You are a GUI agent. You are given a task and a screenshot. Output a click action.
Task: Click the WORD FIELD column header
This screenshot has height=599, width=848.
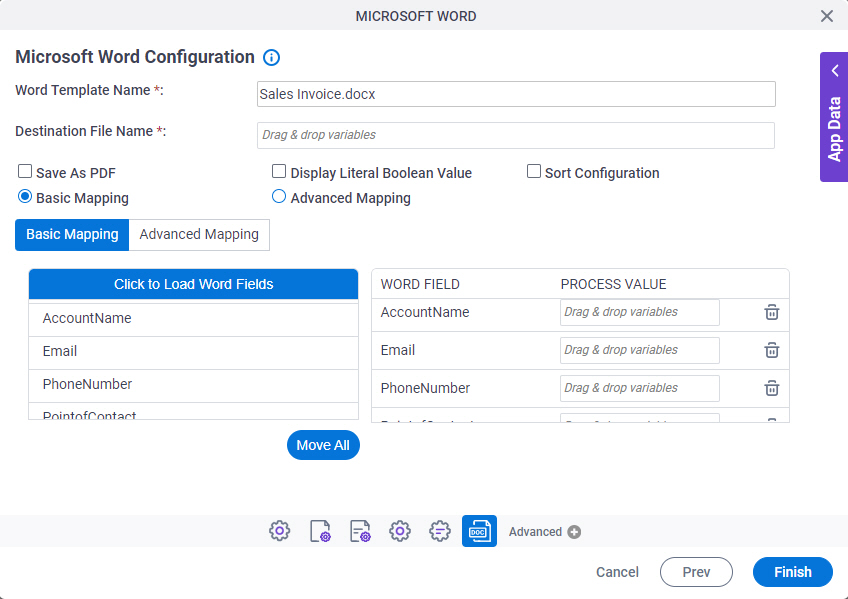pyautogui.click(x=420, y=284)
